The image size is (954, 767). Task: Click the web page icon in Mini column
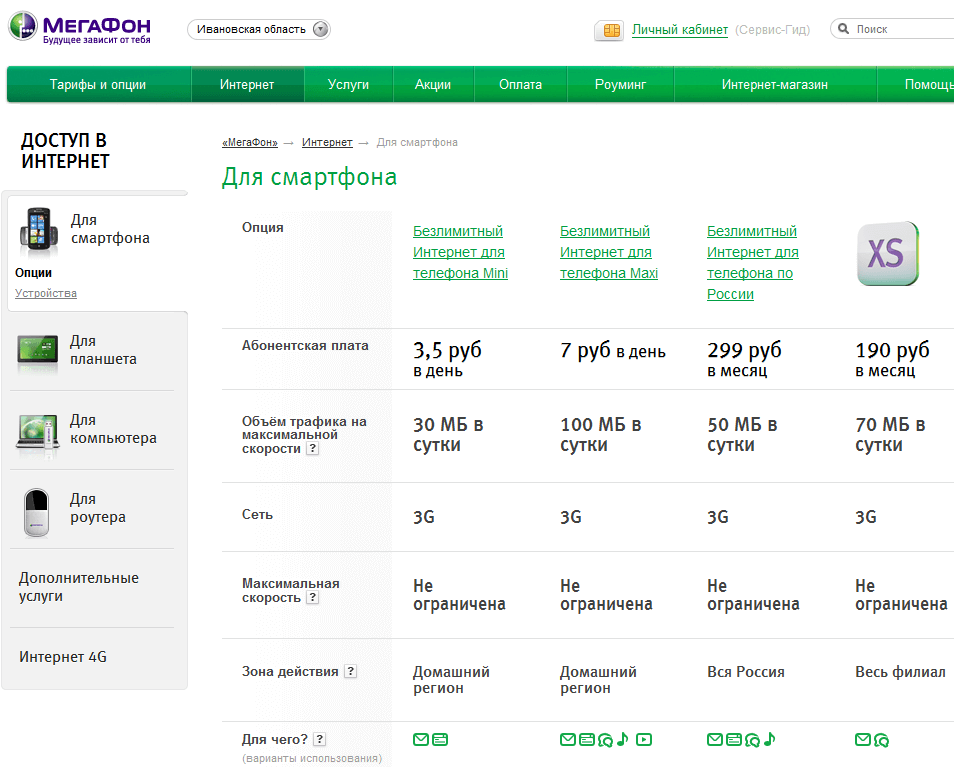click(440, 740)
